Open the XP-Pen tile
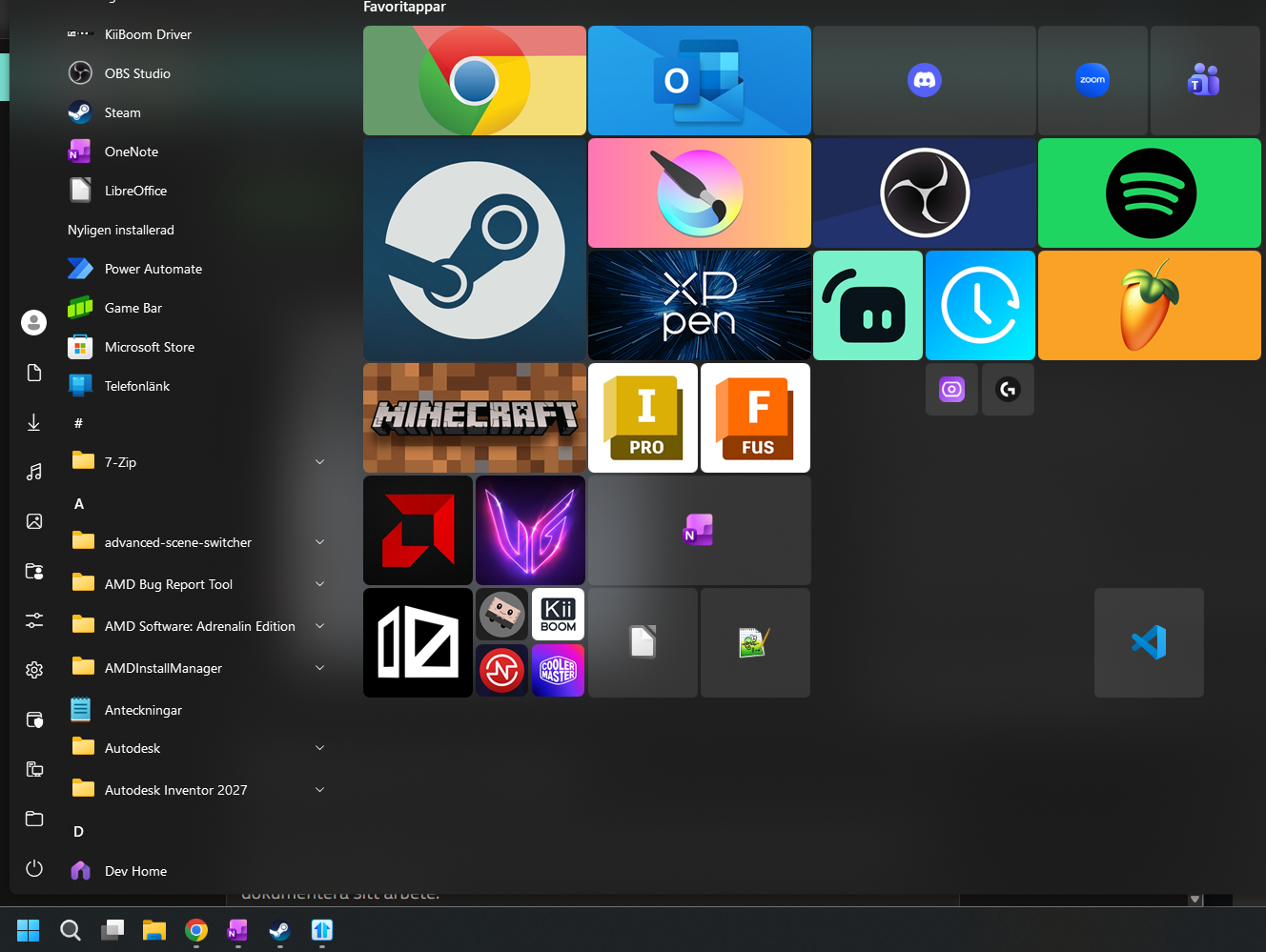Viewport: 1266px width, 952px height. click(x=700, y=306)
